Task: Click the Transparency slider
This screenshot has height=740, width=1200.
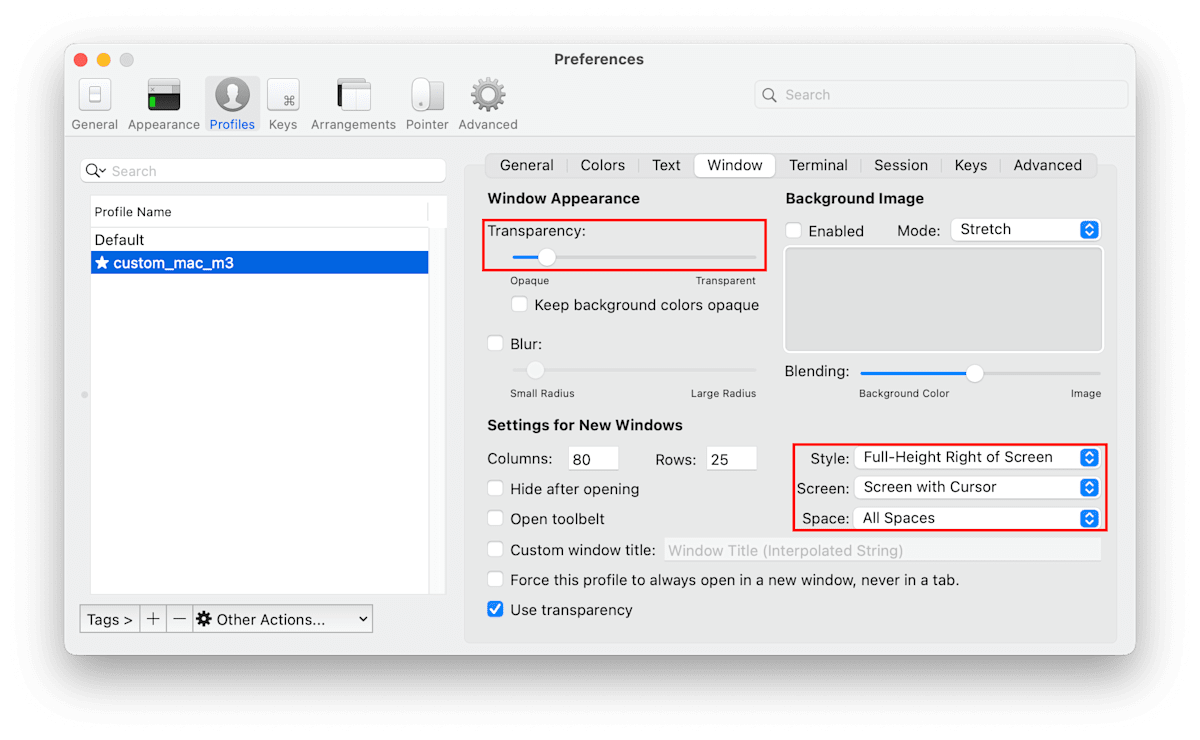Action: [x=634, y=257]
